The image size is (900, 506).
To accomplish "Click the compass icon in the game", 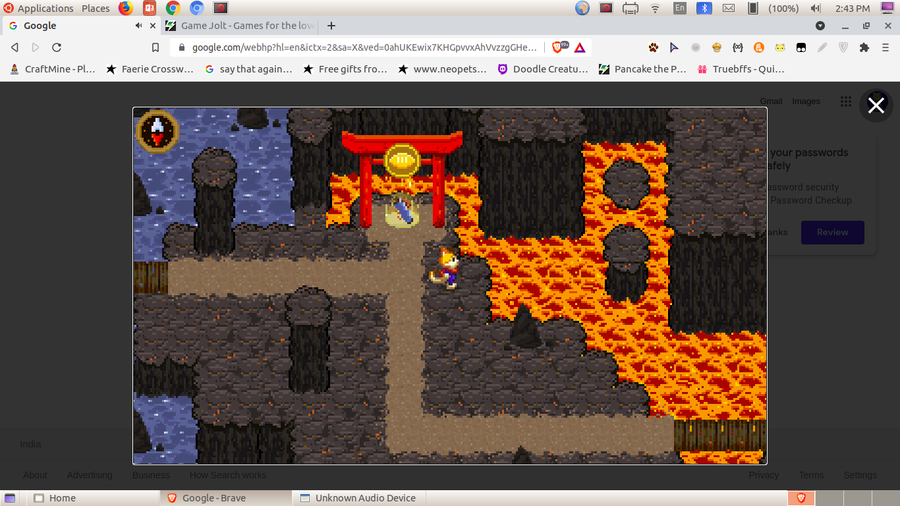I will coord(157,131).
